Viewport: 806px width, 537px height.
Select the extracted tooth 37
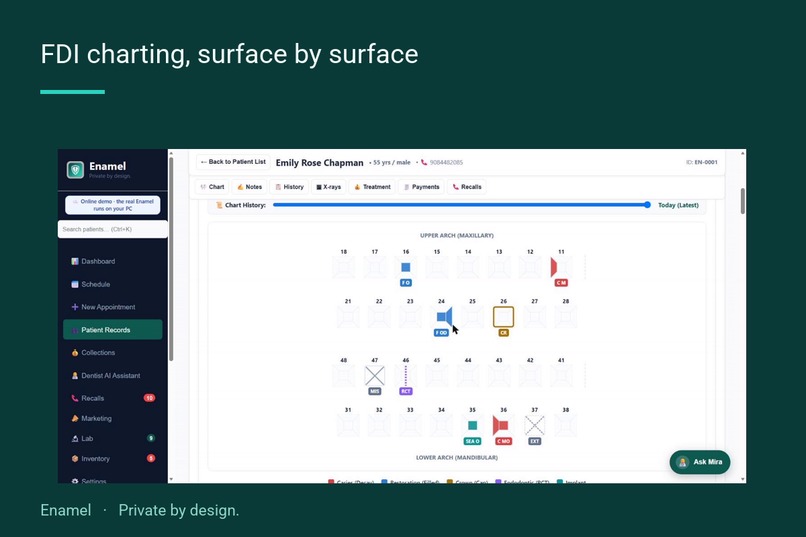point(535,425)
